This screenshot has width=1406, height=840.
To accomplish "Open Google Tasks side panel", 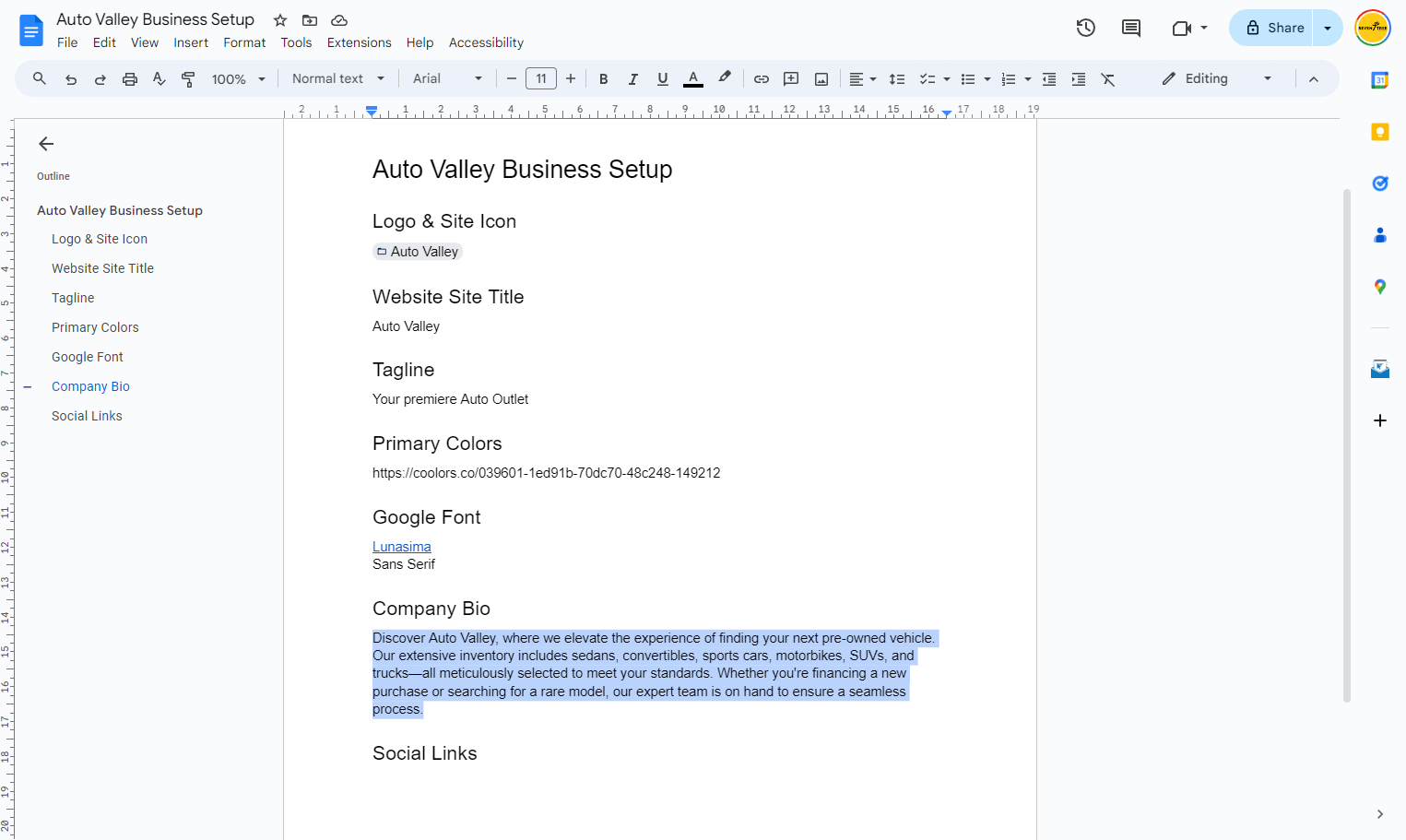I will point(1380,183).
